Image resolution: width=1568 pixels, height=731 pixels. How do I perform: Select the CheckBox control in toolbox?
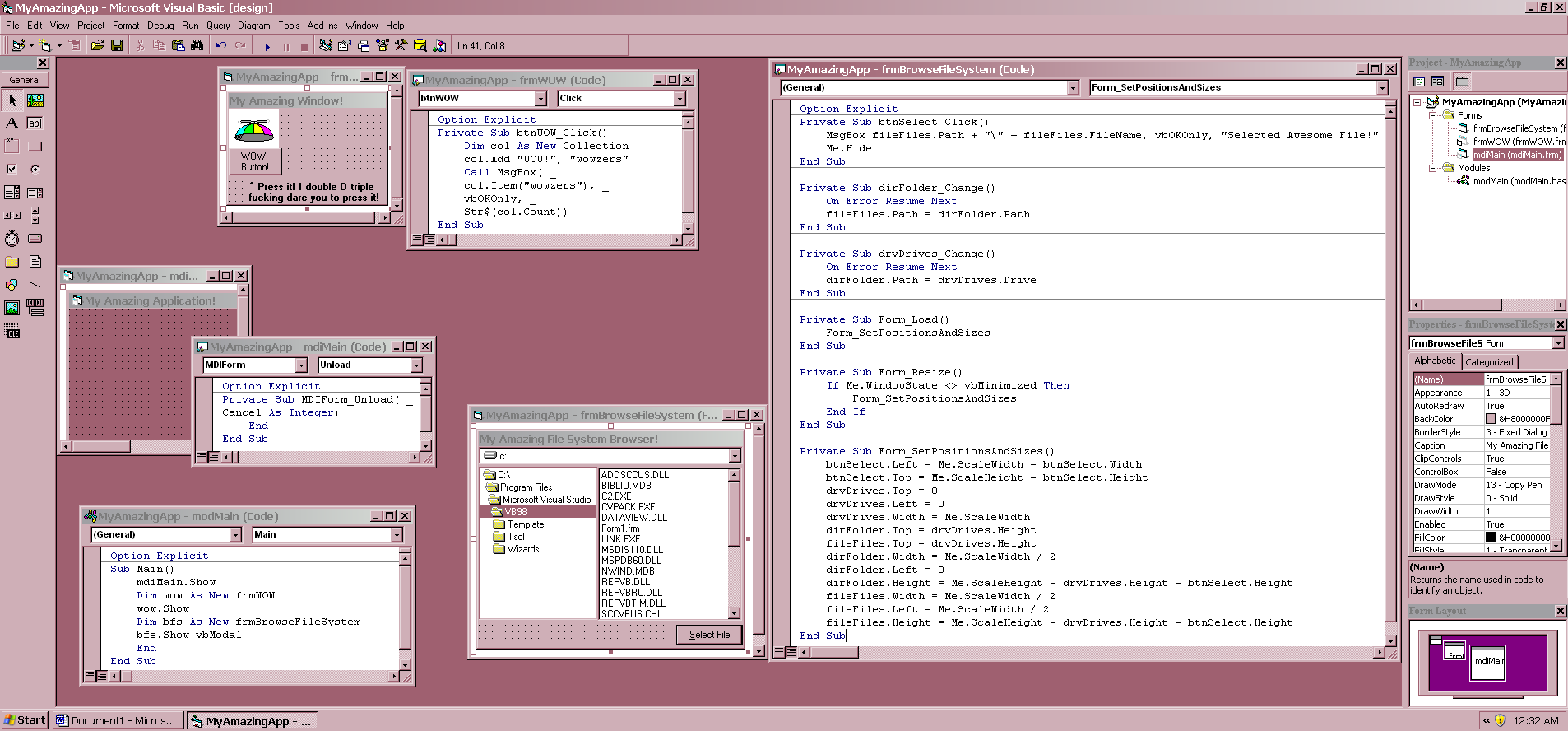12,169
